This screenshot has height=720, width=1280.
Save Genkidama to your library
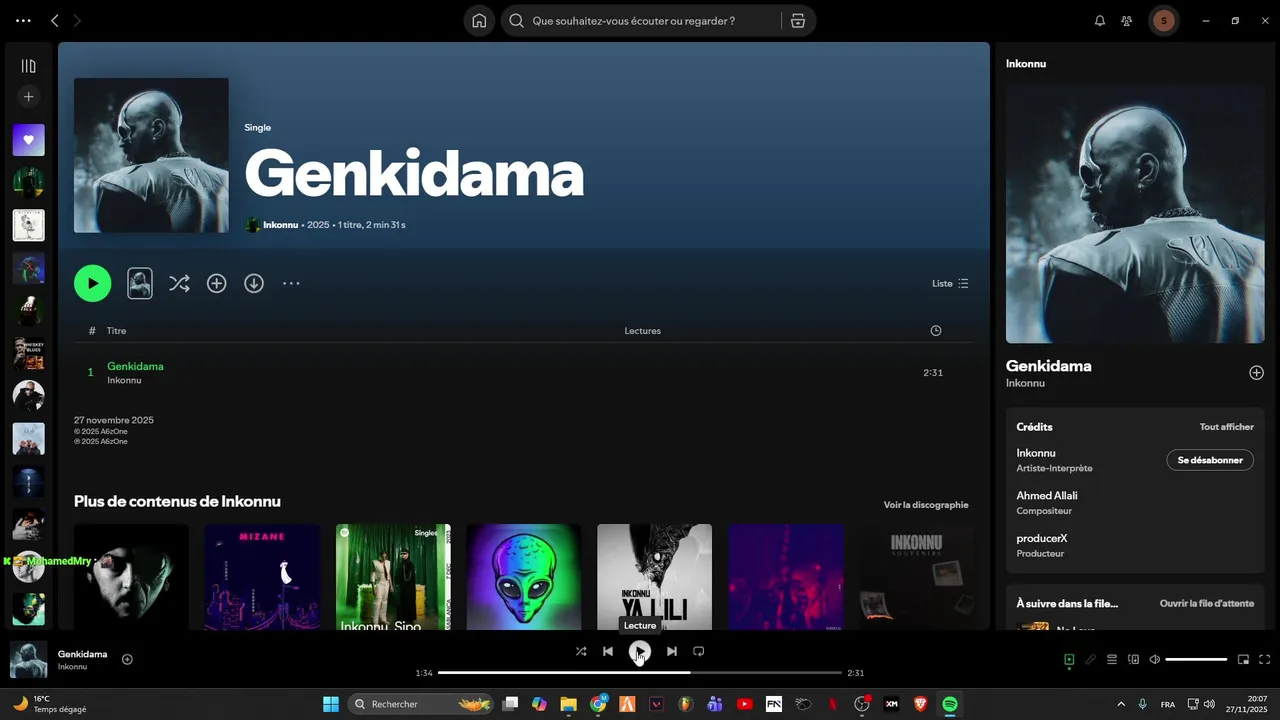[216, 283]
